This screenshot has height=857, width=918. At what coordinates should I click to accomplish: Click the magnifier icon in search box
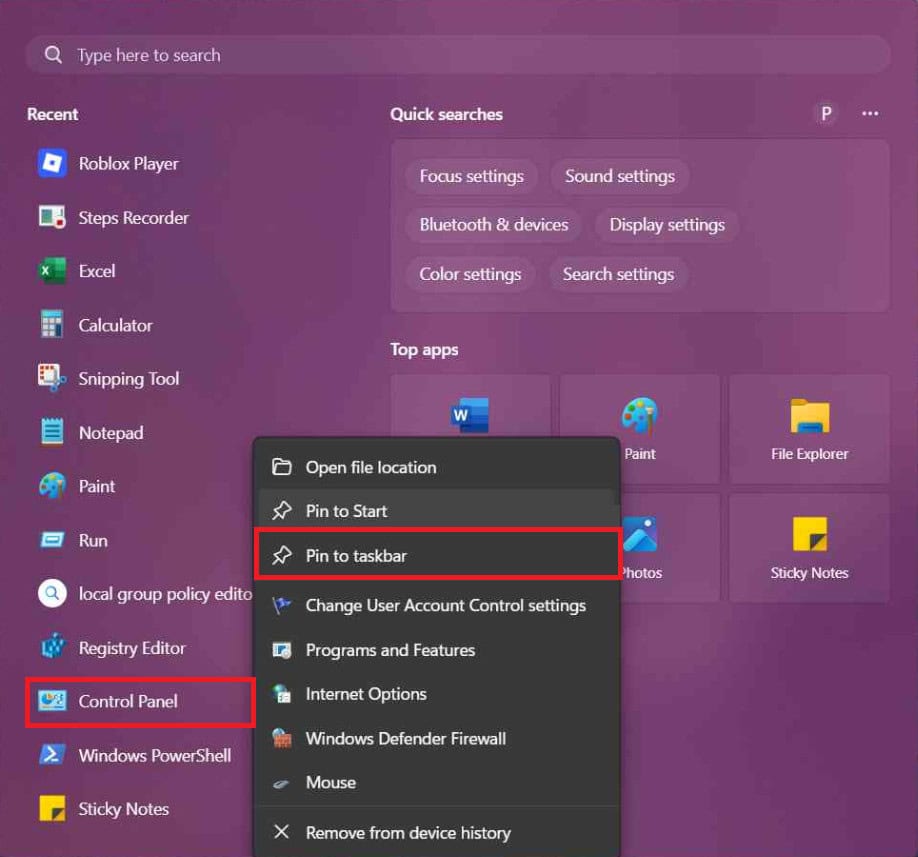tap(53, 54)
